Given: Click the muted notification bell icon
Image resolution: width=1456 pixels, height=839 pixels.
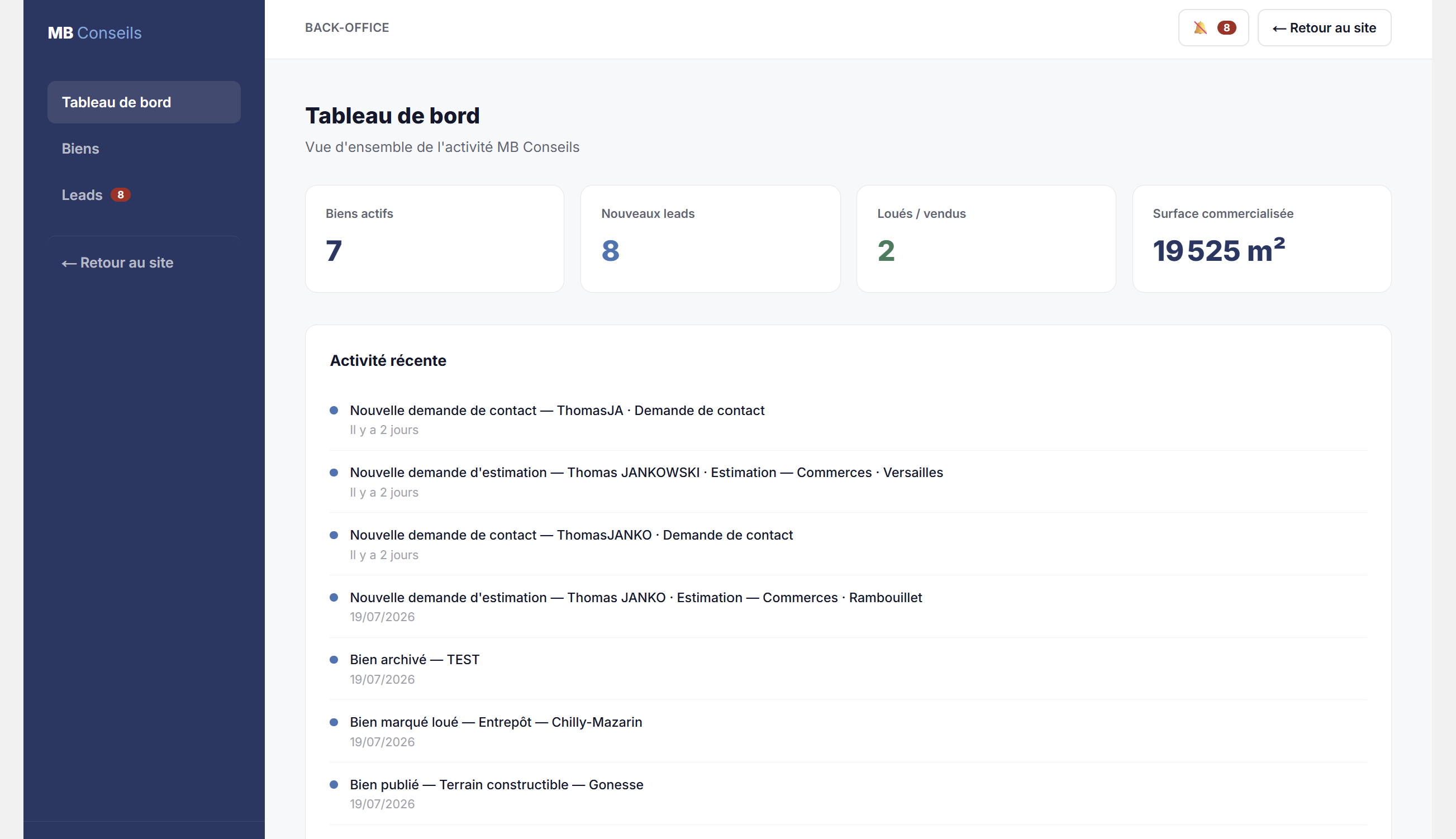Looking at the screenshot, I should point(1200,28).
